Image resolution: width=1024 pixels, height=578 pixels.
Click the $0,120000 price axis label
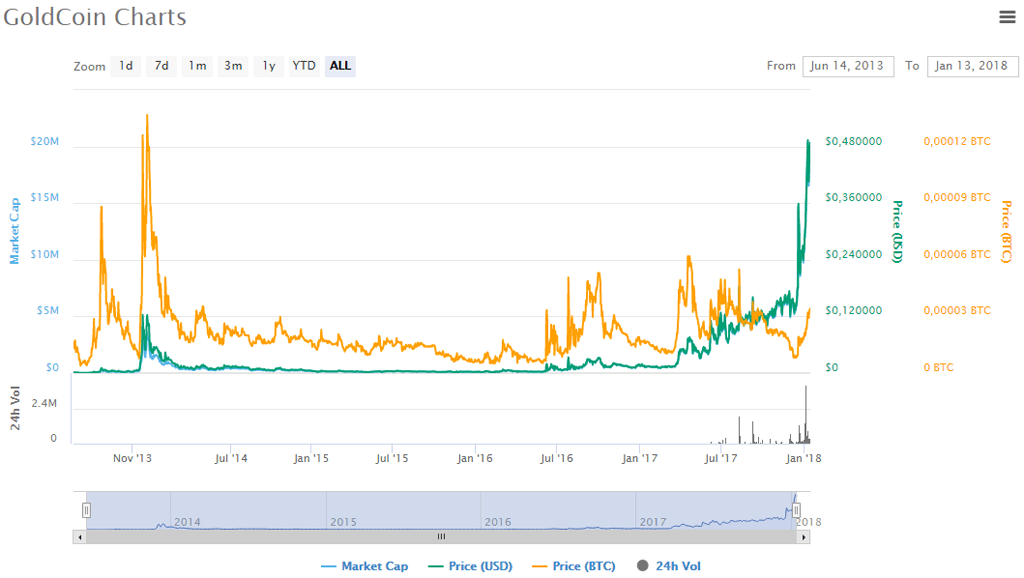pyautogui.click(x=854, y=311)
